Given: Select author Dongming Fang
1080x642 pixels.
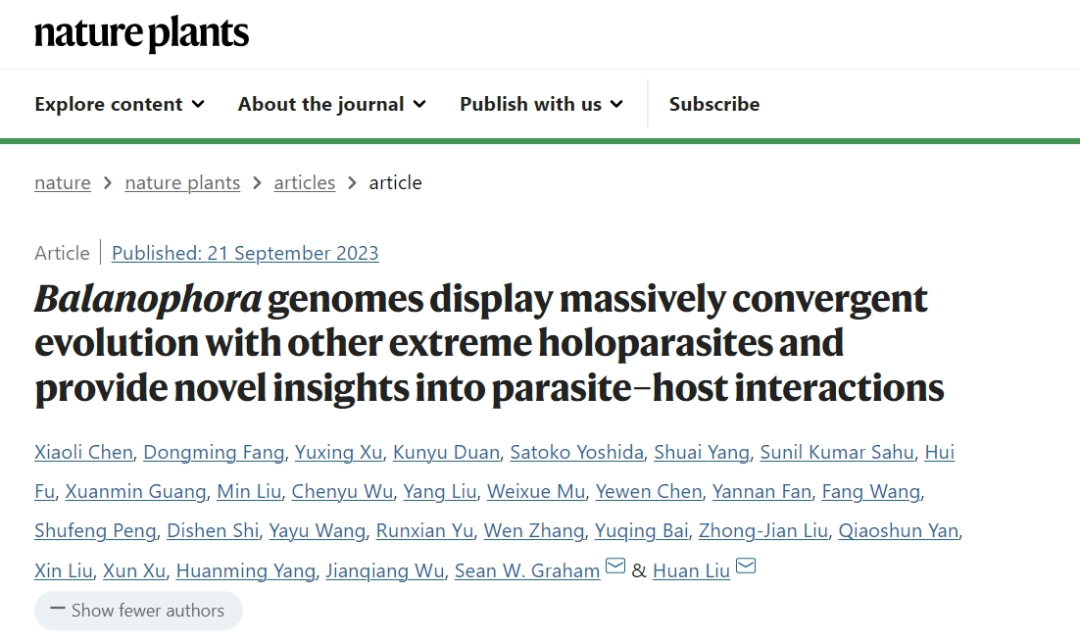Looking at the screenshot, I should 214,452.
